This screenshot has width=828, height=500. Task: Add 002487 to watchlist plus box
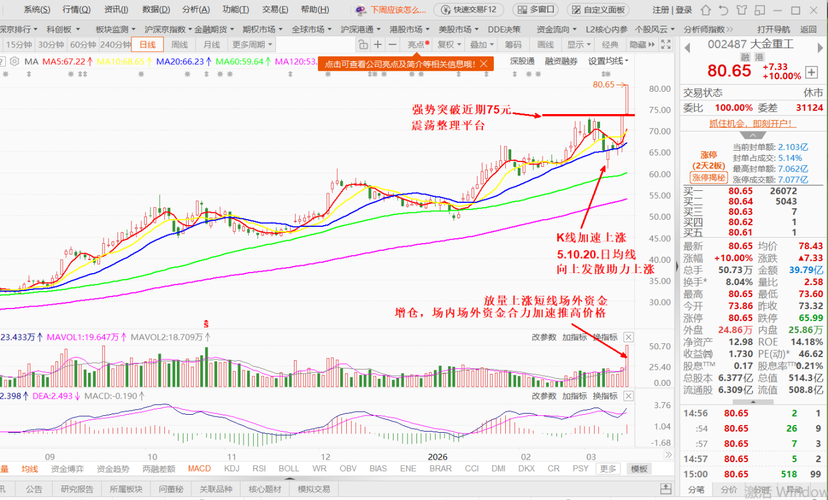pyautogui.click(x=812, y=72)
